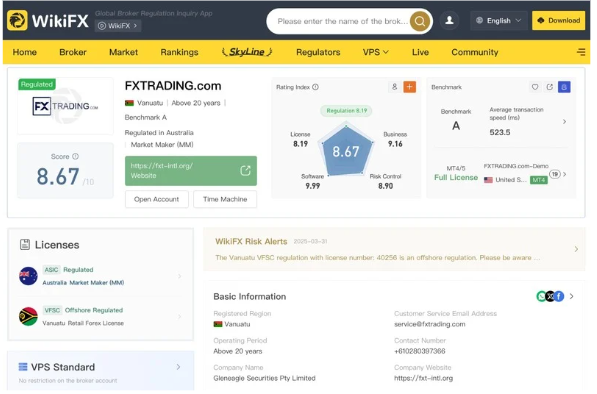597x394 pixels.
Task: Click the orange plus compare icon
Action: pyautogui.click(x=410, y=87)
